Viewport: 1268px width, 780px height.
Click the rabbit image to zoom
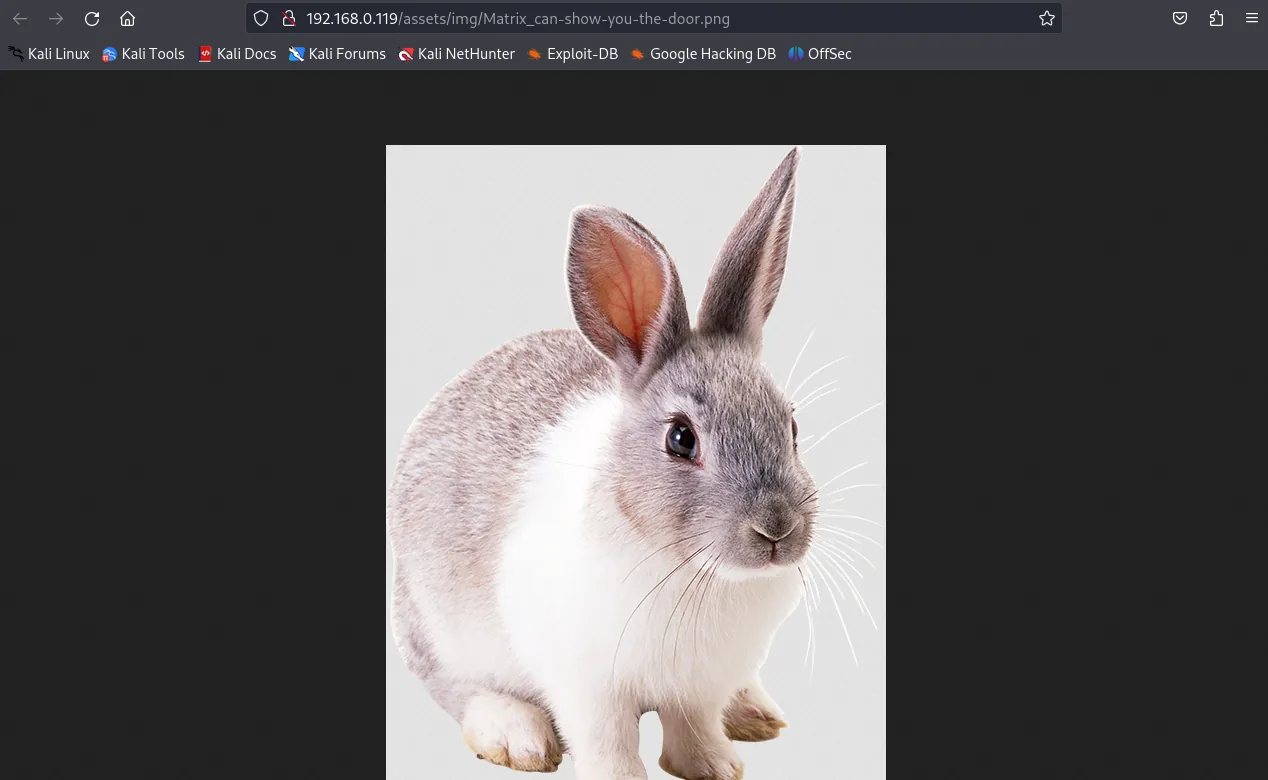click(636, 462)
